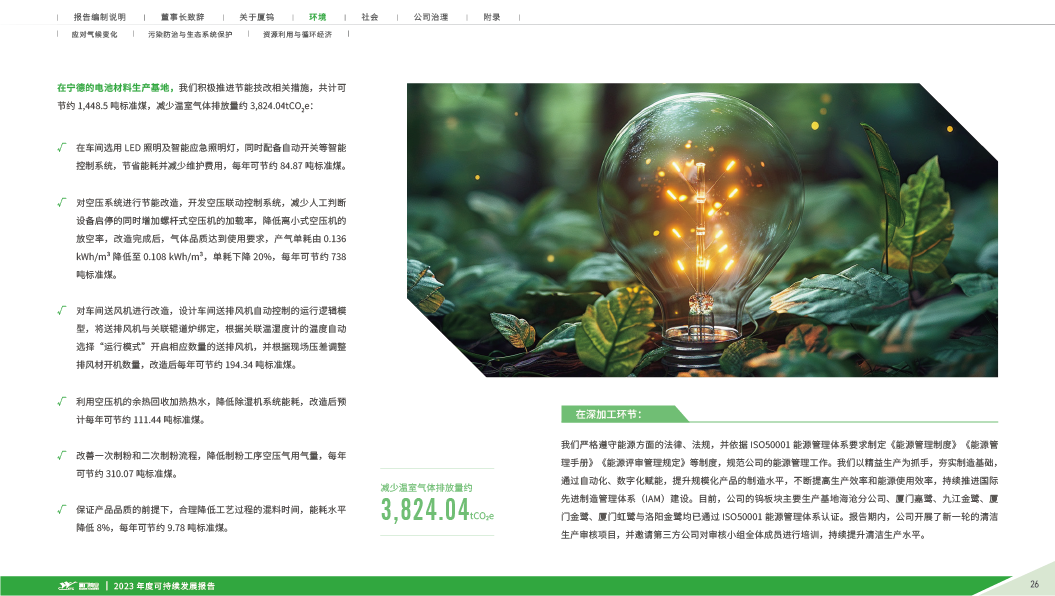Image resolution: width=1055 pixels, height=596 pixels.
Task: Jump to the 应对气候变化 sub-section link
Action: [94, 34]
